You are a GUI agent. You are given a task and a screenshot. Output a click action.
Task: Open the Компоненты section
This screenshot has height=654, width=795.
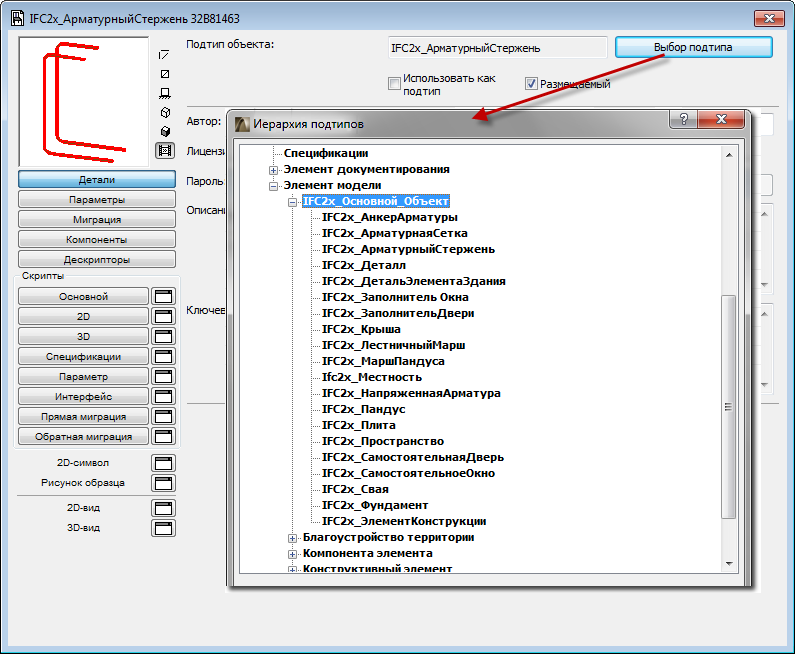point(97,239)
